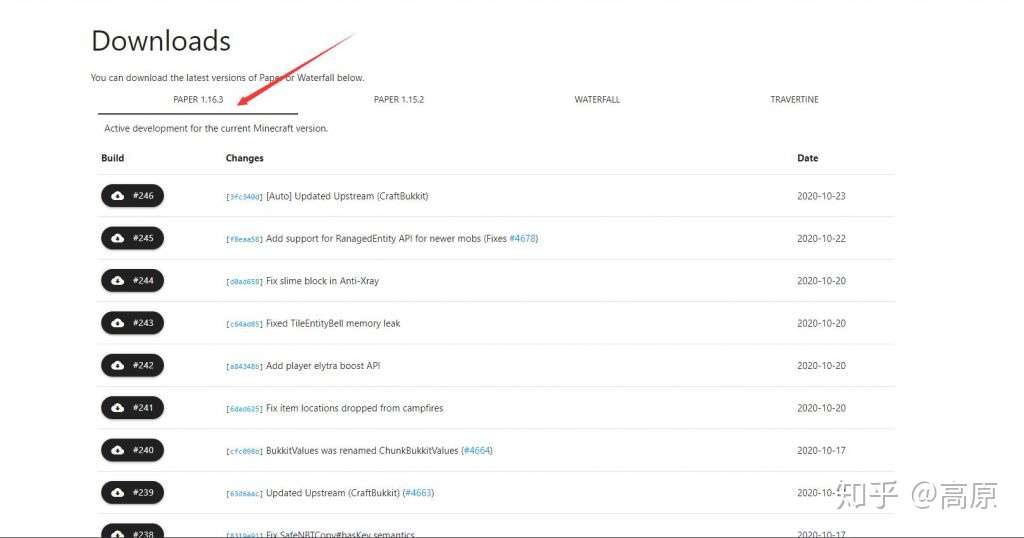The image size is (1024, 538).
Task: Open commit link for RangedEntity API change
Action: click(244, 239)
